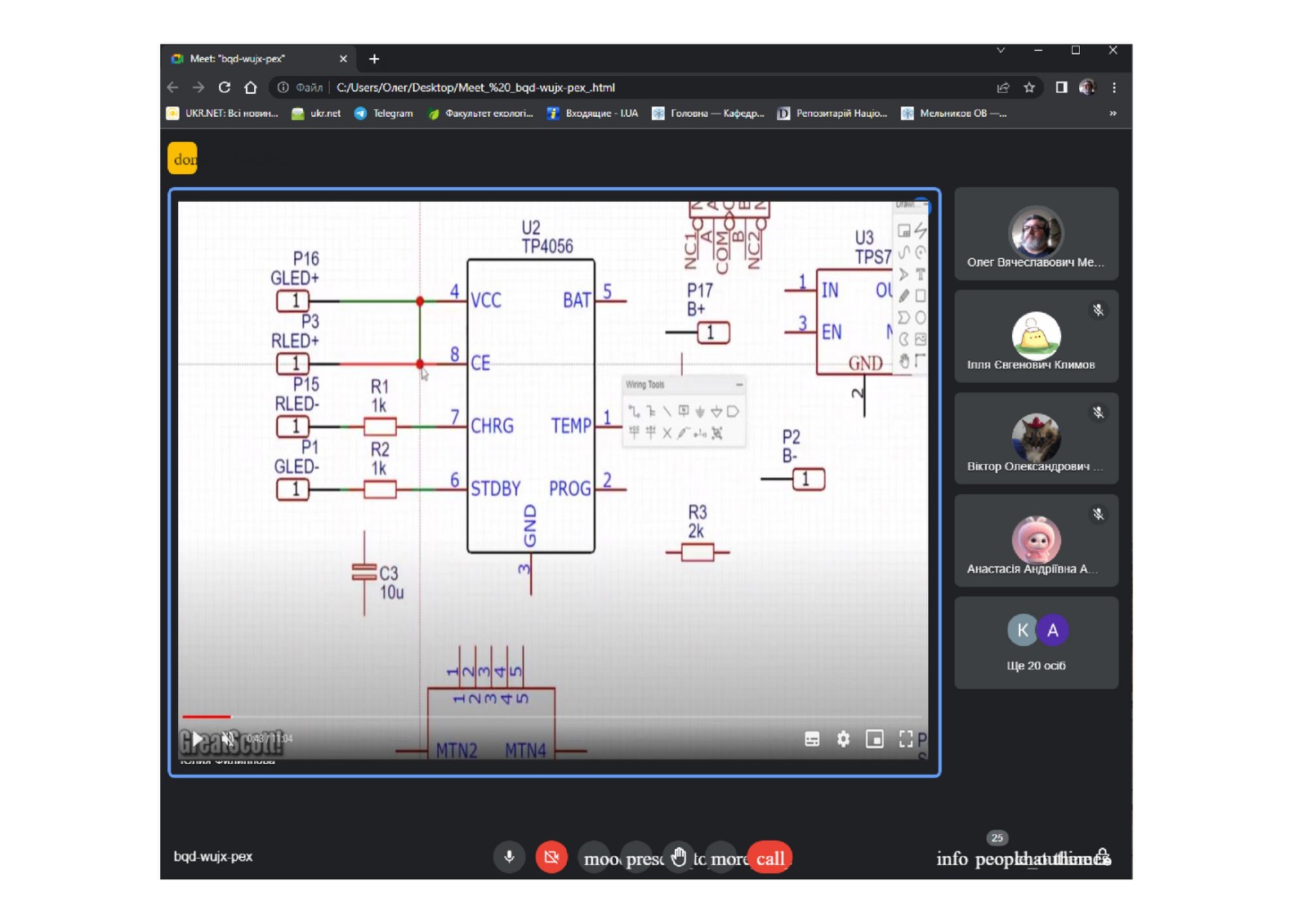Open the "Ще 20 осіб" participants tile
1307x924 pixels.
[x=1036, y=643]
